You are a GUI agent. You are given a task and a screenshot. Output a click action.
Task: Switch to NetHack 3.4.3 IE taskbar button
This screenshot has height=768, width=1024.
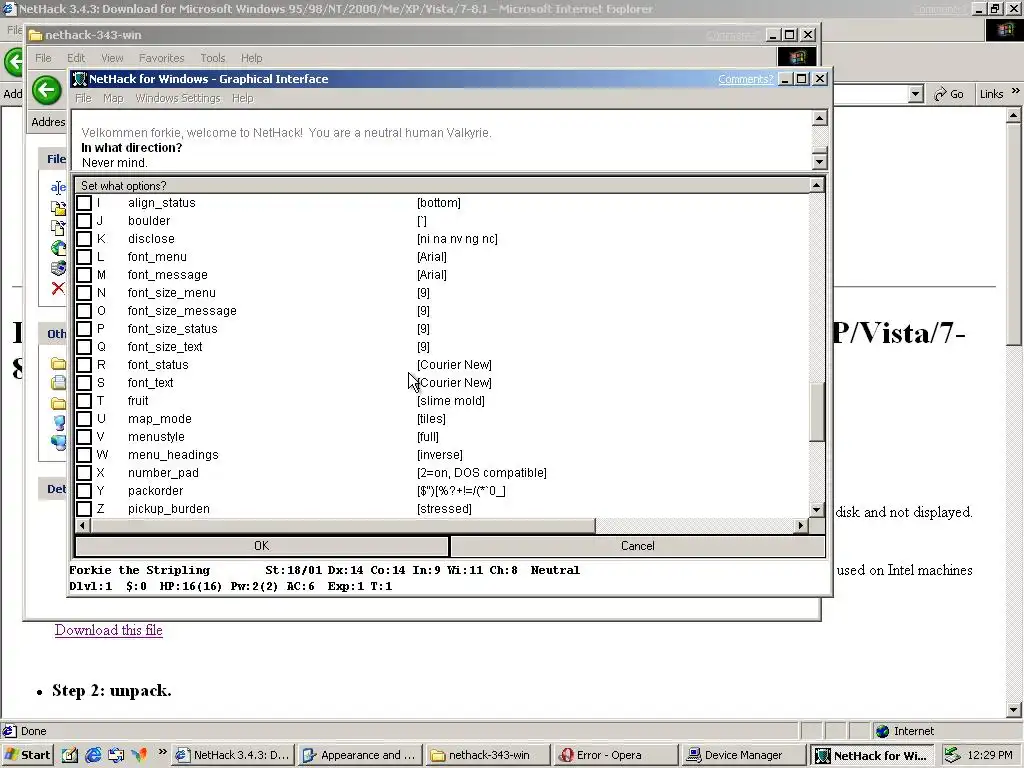coord(234,755)
